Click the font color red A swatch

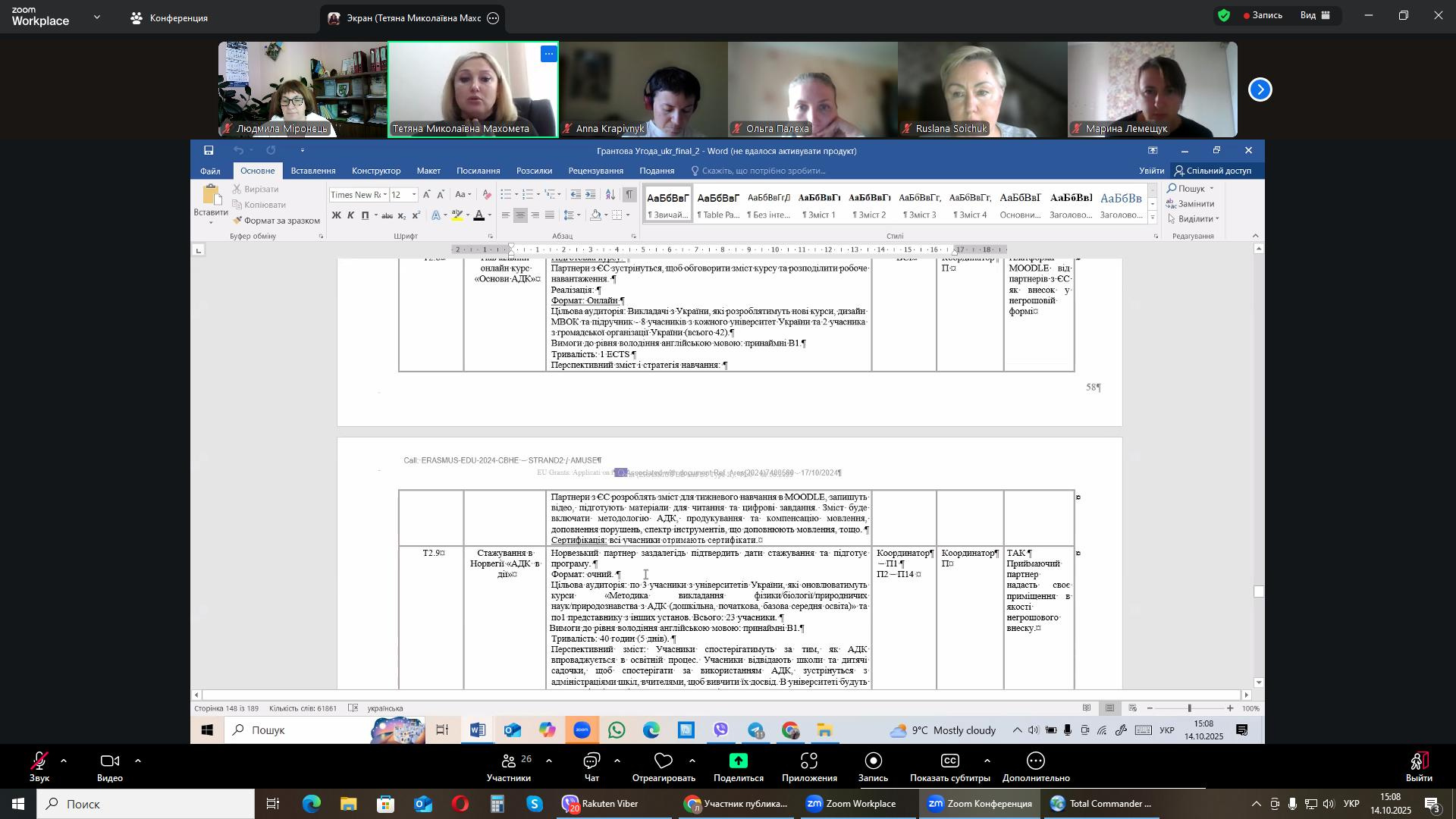pos(479,216)
